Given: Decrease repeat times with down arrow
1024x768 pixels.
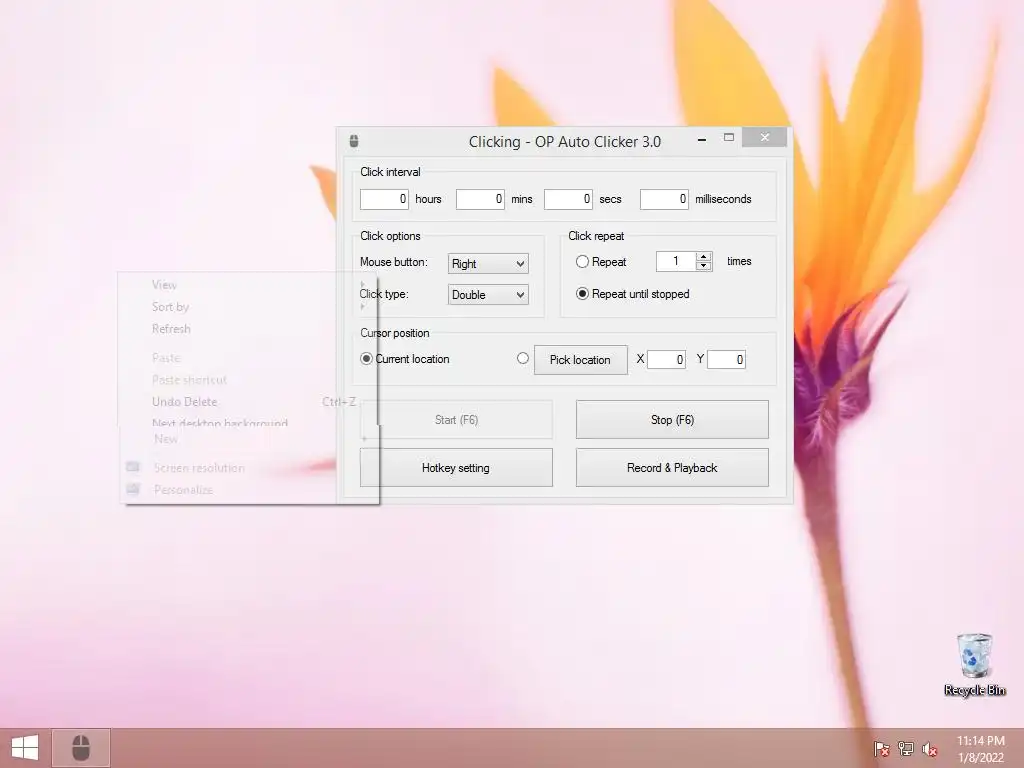Looking at the screenshot, I should [x=703, y=266].
